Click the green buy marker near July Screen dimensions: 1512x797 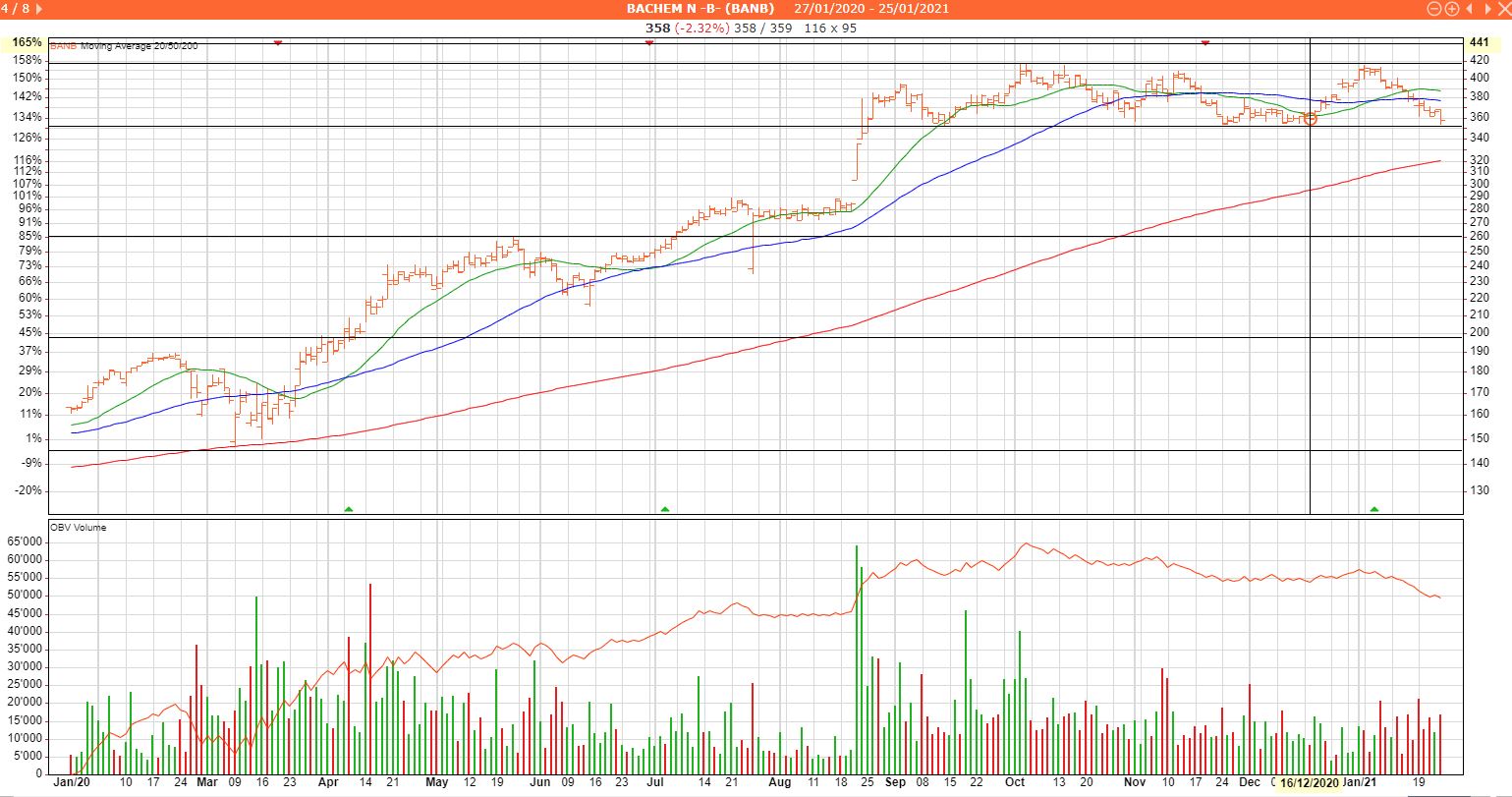pos(665,509)
